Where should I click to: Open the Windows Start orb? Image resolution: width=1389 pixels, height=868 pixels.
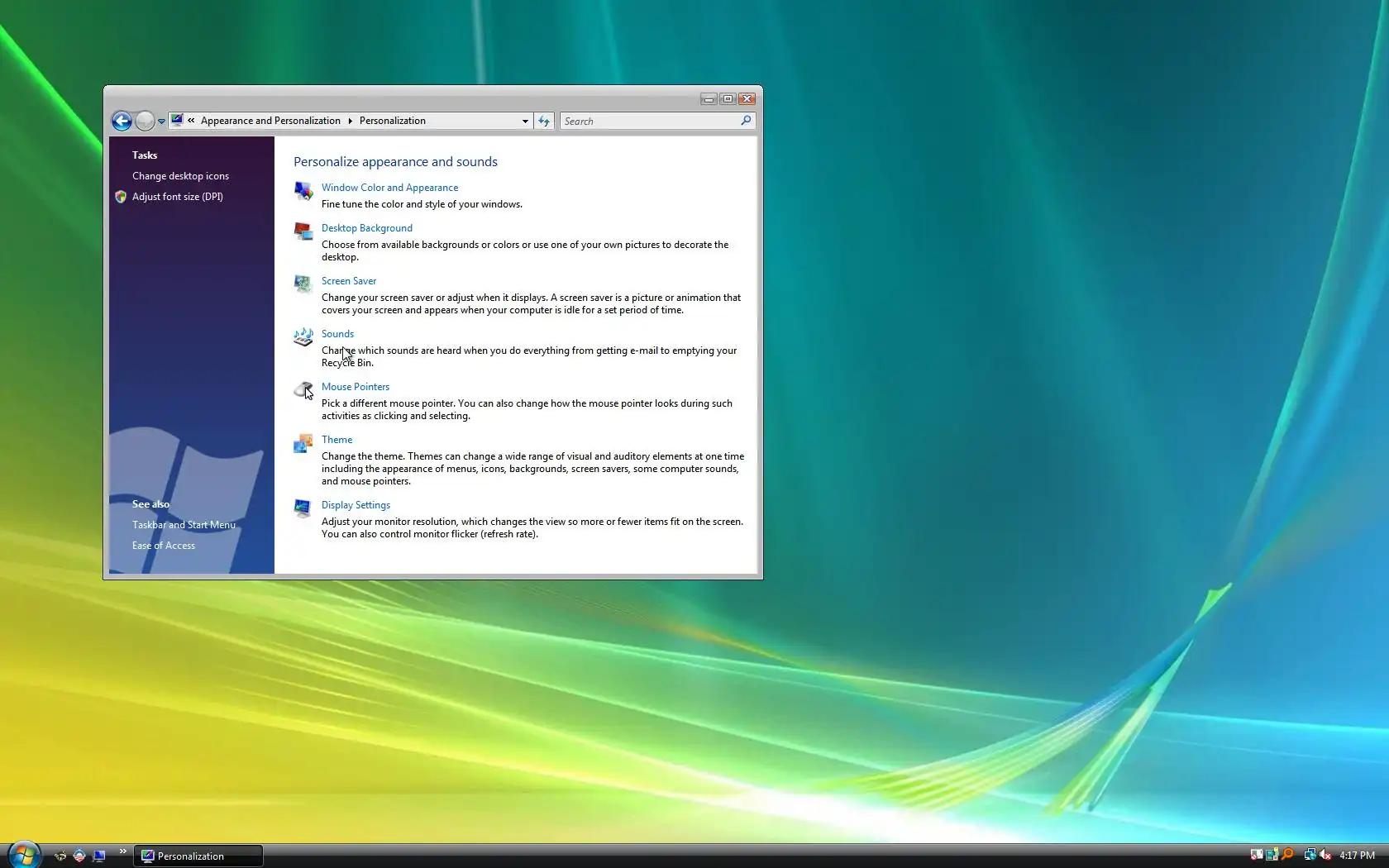pos(25,855)
